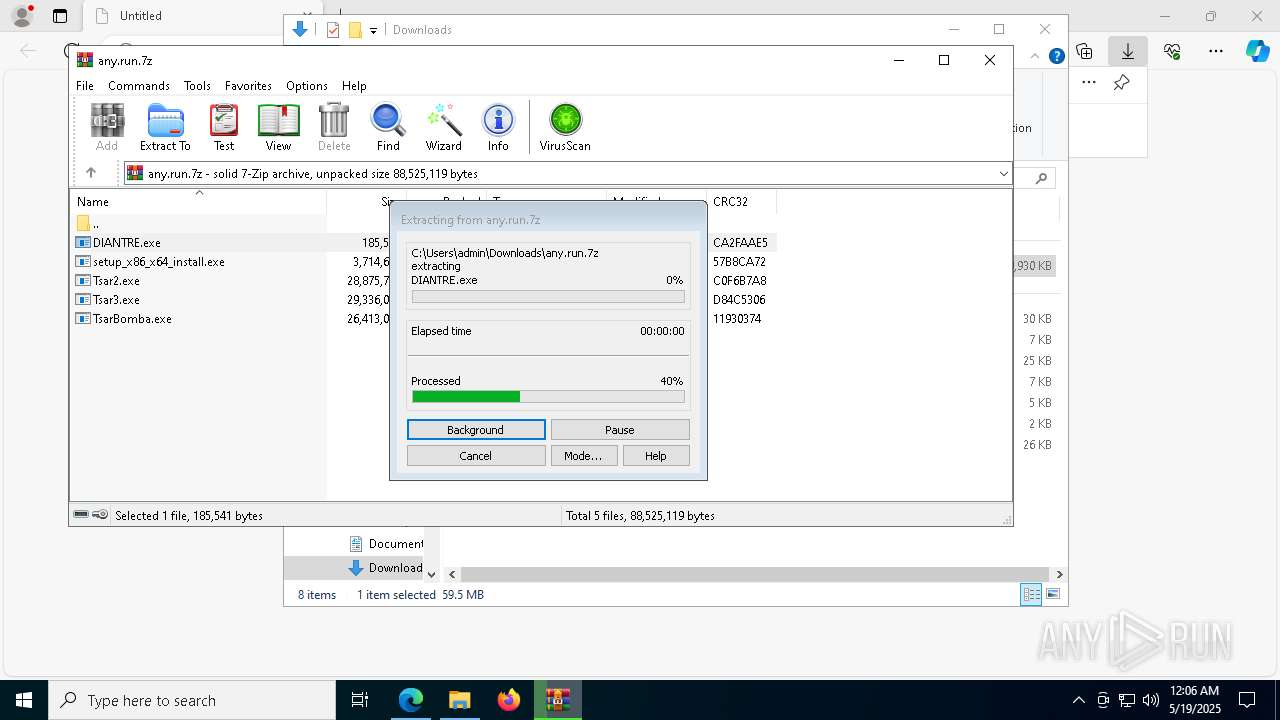Open Edge profile avatar icon
The width and height of the screenshot is (1280, 720).
pos(22,15)
